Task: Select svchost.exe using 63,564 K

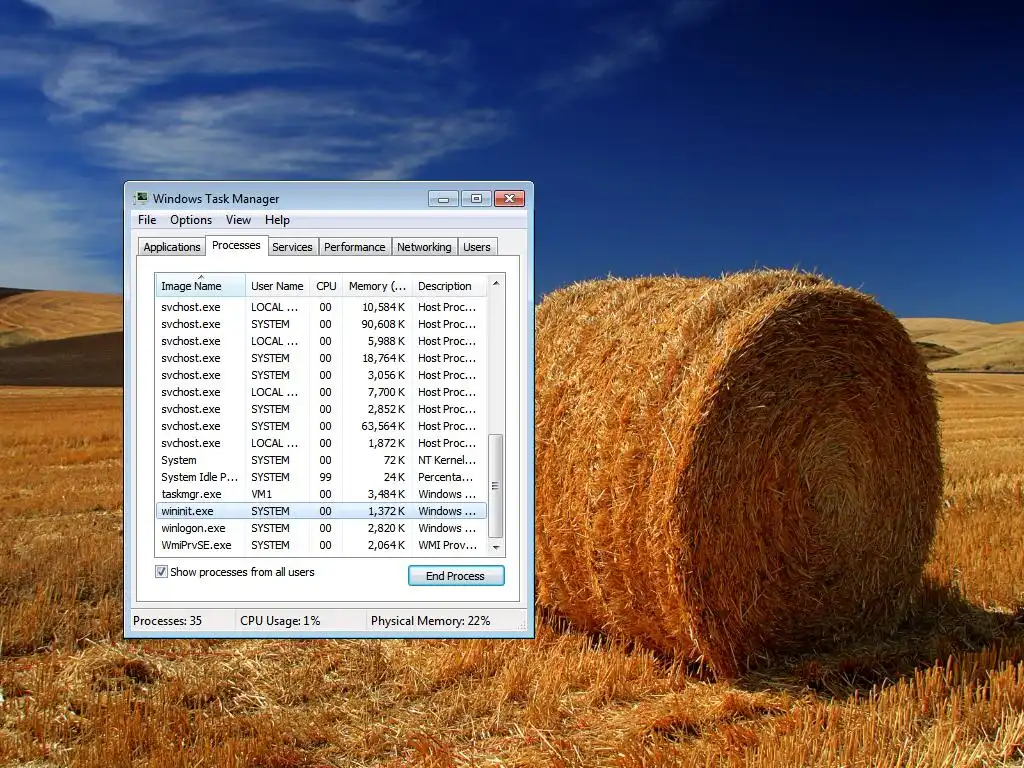Action: pos(321,426)
